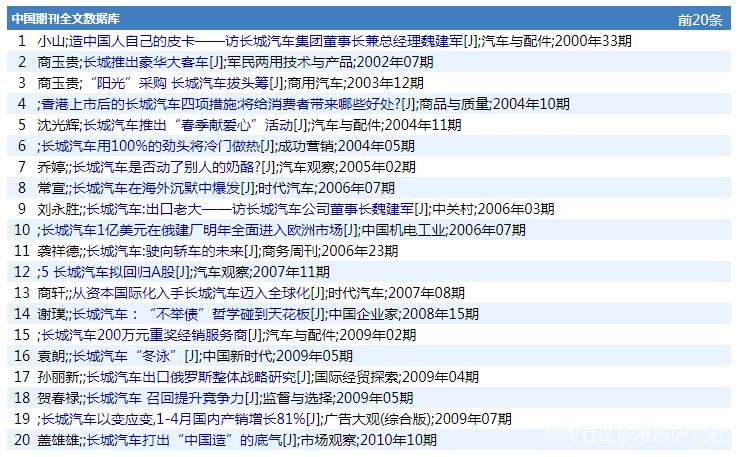Click author 乔婷 in row 7
Screen dimensions: 739x457
pos(51,167)
